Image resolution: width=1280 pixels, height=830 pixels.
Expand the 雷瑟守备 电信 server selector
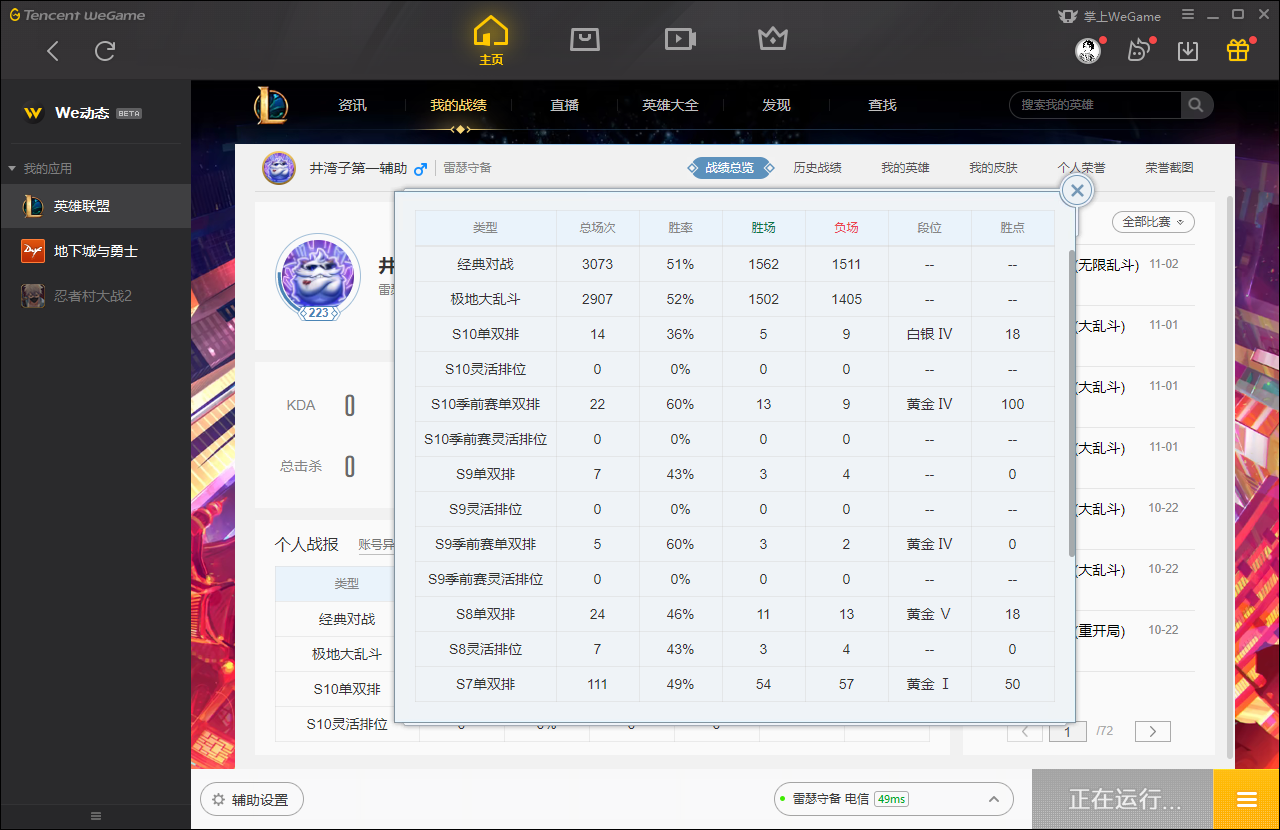[993, 799]
